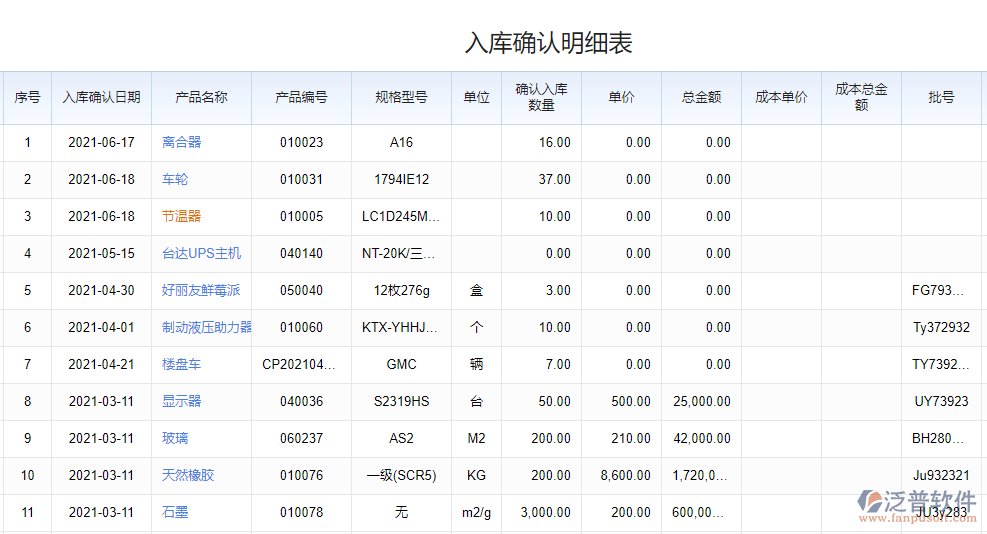Select the 天然橡胶 product link
The width and height of the screenshot is (987, 534).
(188, 475)
